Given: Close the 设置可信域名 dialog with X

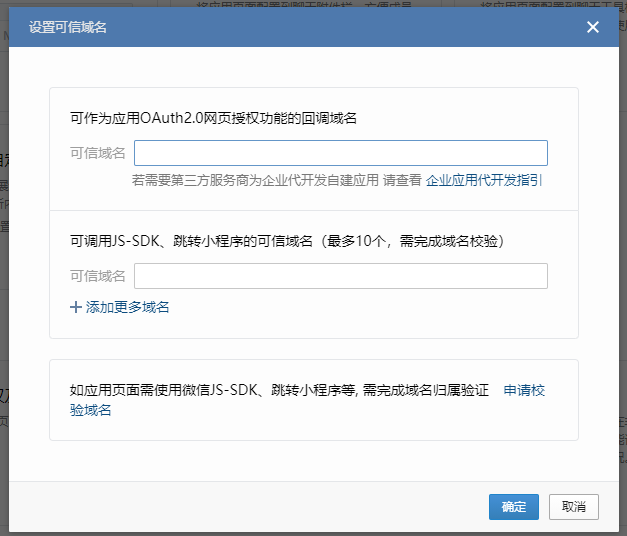Looking at the screenshot, I should pos(593,27).
